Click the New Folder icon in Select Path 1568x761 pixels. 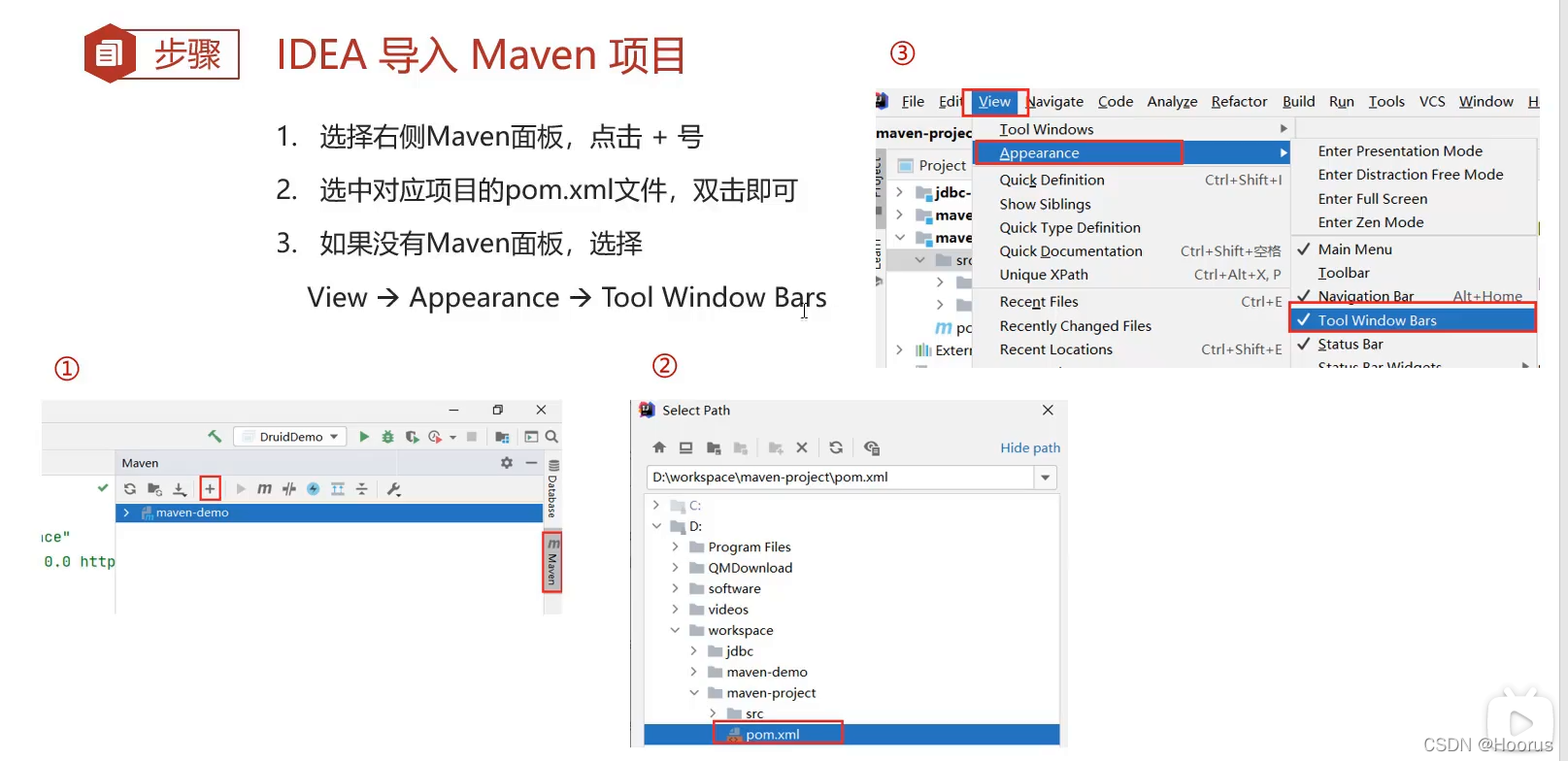(x=775, y=447)
